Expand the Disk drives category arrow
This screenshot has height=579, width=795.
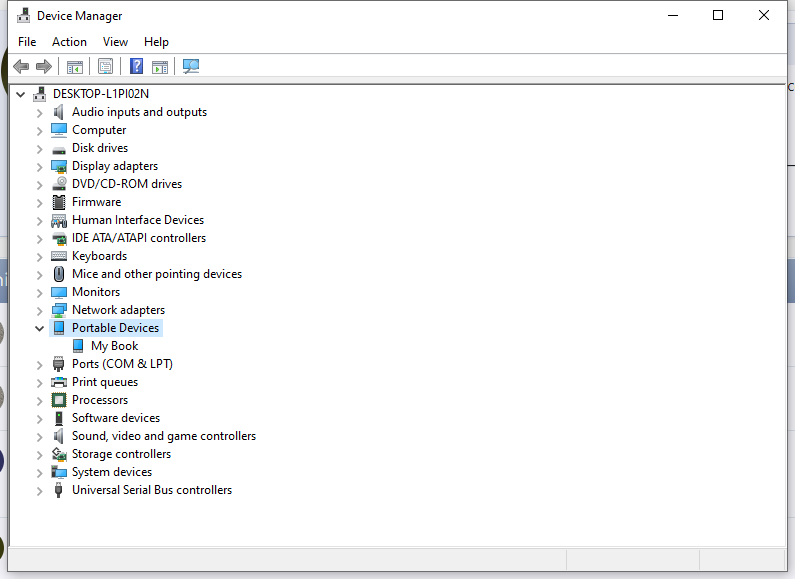point(40,149)
